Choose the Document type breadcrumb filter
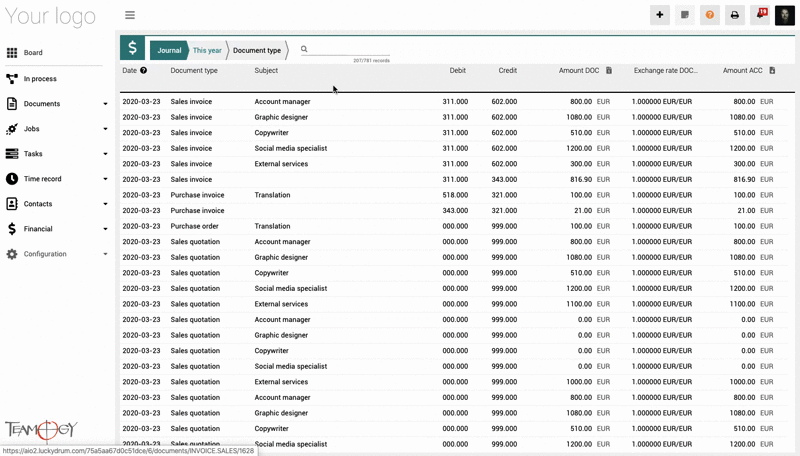This screenshot has width=800, height=456. point(257,50)
